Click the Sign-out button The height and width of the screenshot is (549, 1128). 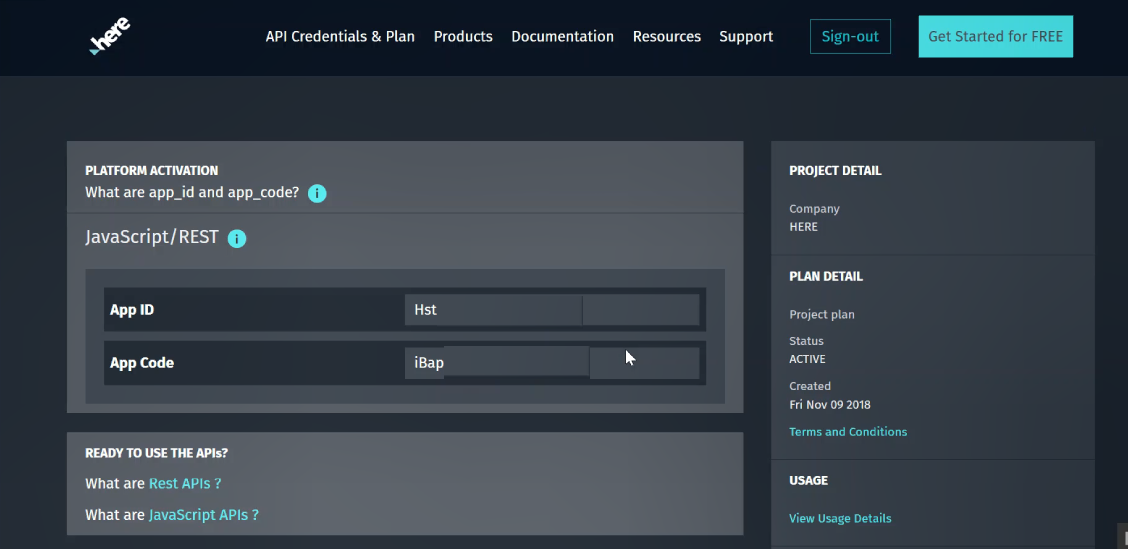850,37
